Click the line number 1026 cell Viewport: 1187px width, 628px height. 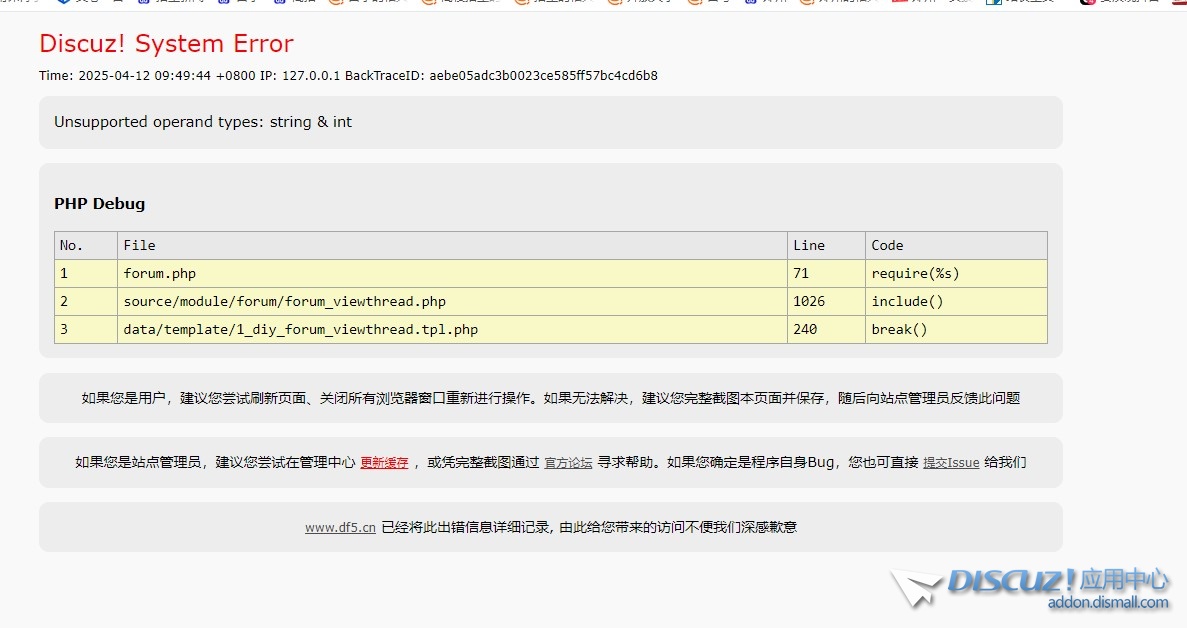[809, 301]
